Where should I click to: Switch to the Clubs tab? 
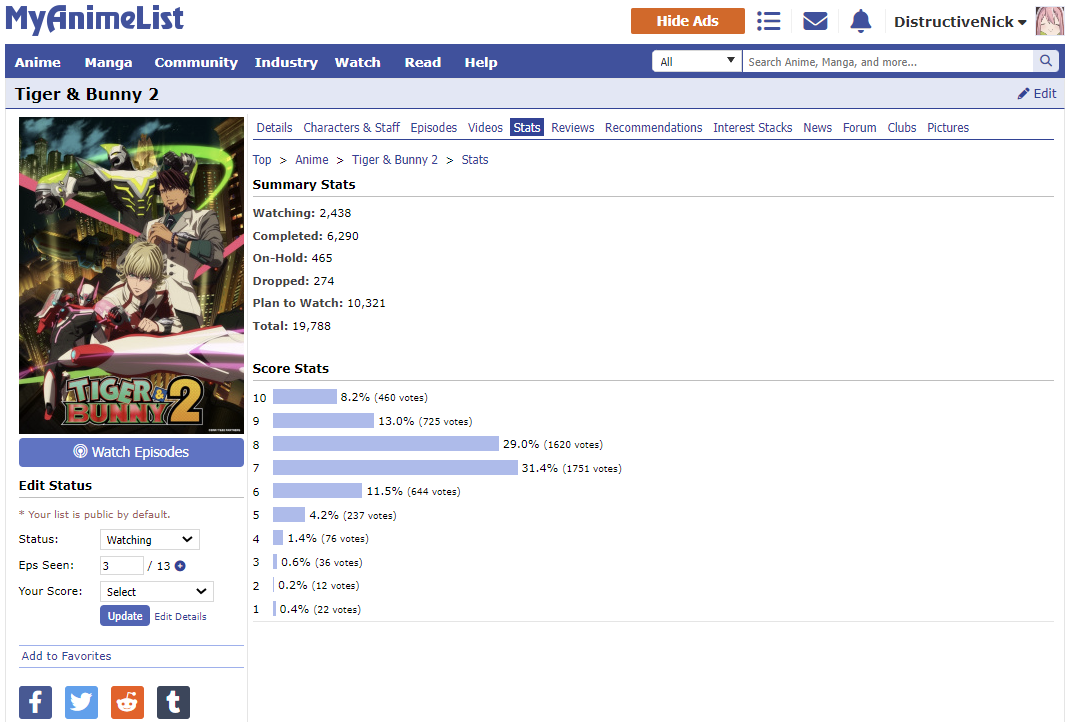(901, 128)
